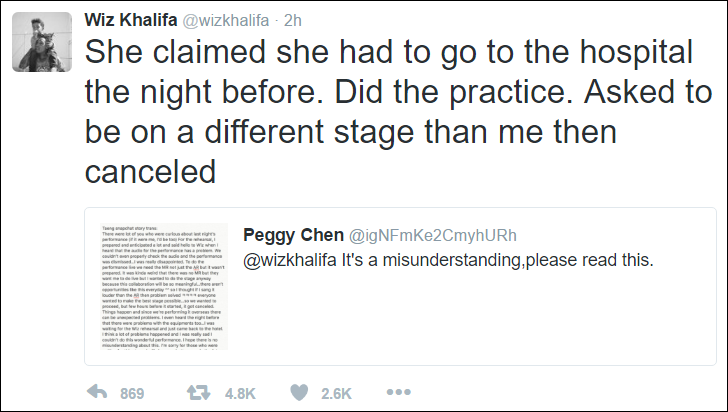Open the @wizkhalifa handle beside the name

click(226, 21)
